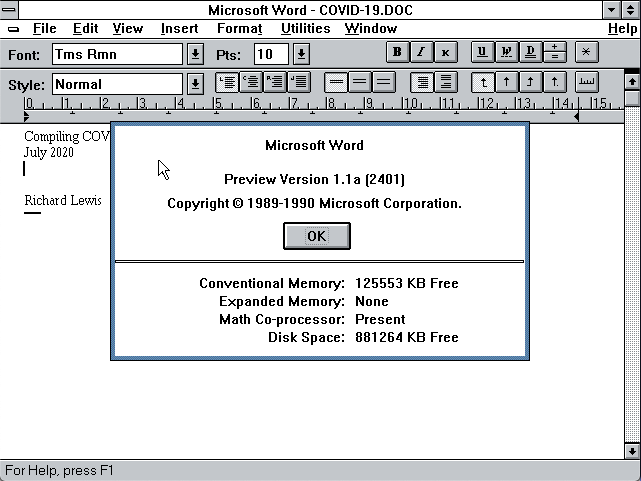Click the text 'Richard Lewis'
Image resolution: width=641 pixels, height=481 pixels.
(63, 200)
